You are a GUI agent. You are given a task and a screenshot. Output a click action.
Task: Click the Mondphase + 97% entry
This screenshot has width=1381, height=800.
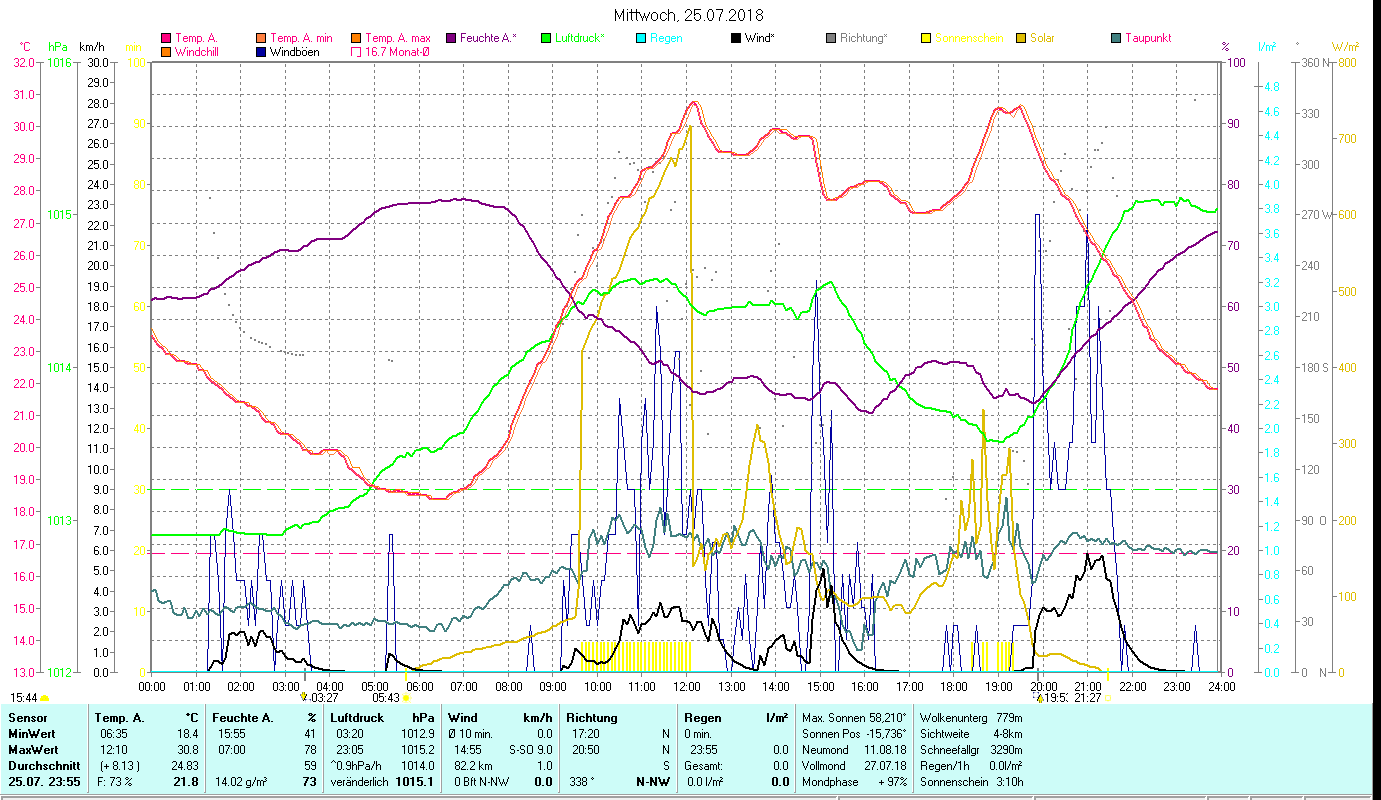click(x=855, y=782)
